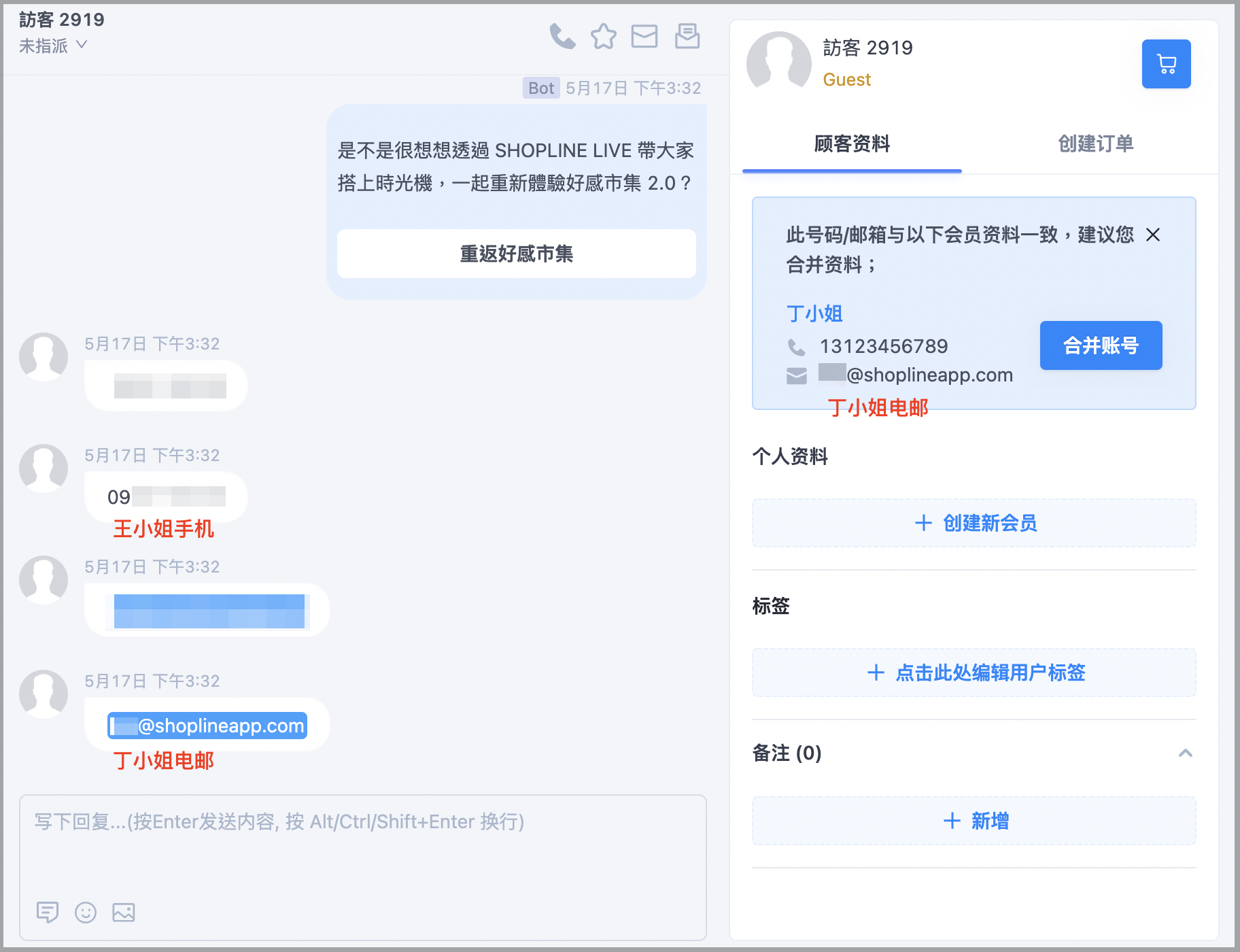Click the 合并账号 button
The height and width of the screenshot is (952, 1240).
tap(1101, 345)
